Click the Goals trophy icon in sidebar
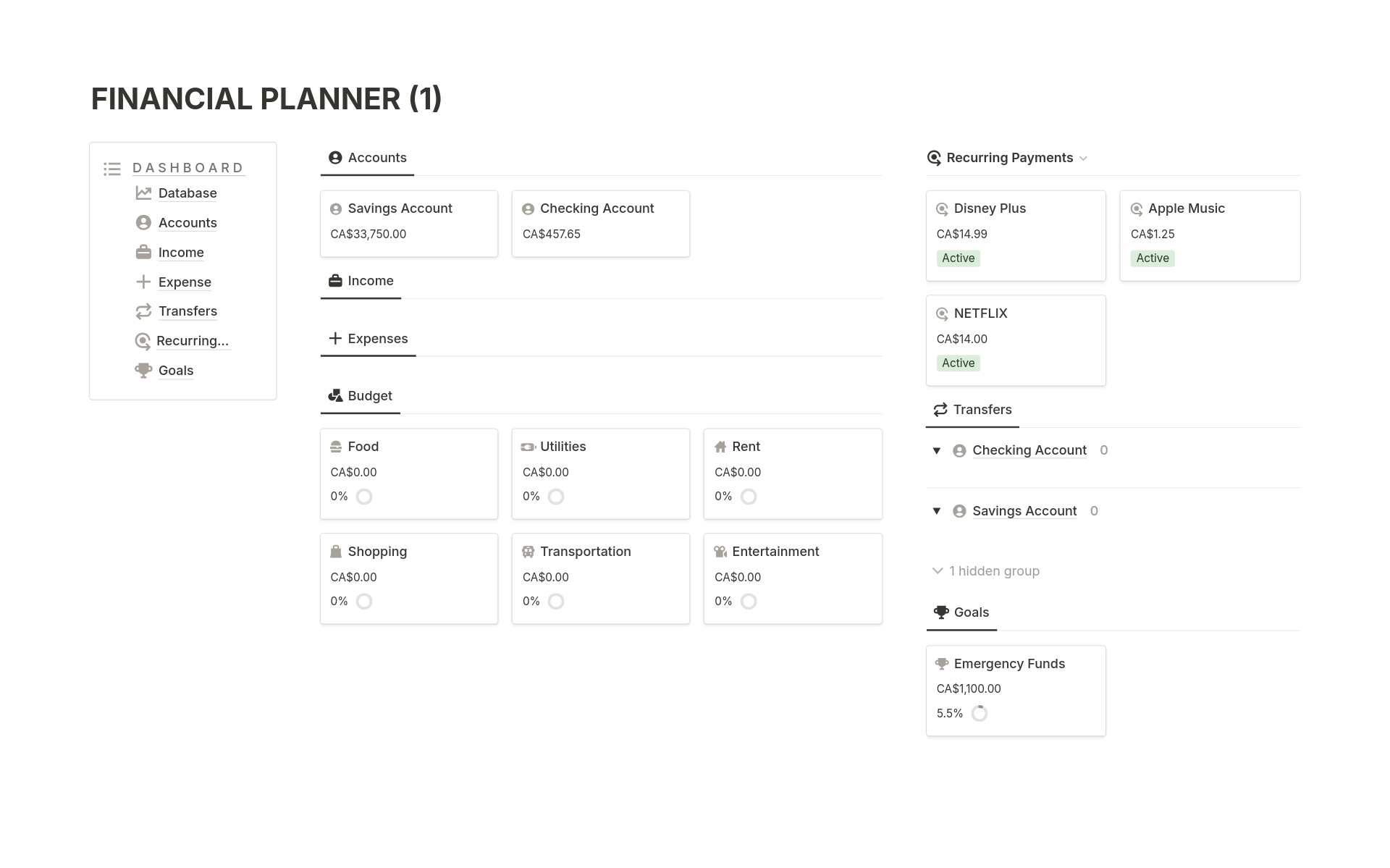The image size is (1390, 868). click(143, 370)
